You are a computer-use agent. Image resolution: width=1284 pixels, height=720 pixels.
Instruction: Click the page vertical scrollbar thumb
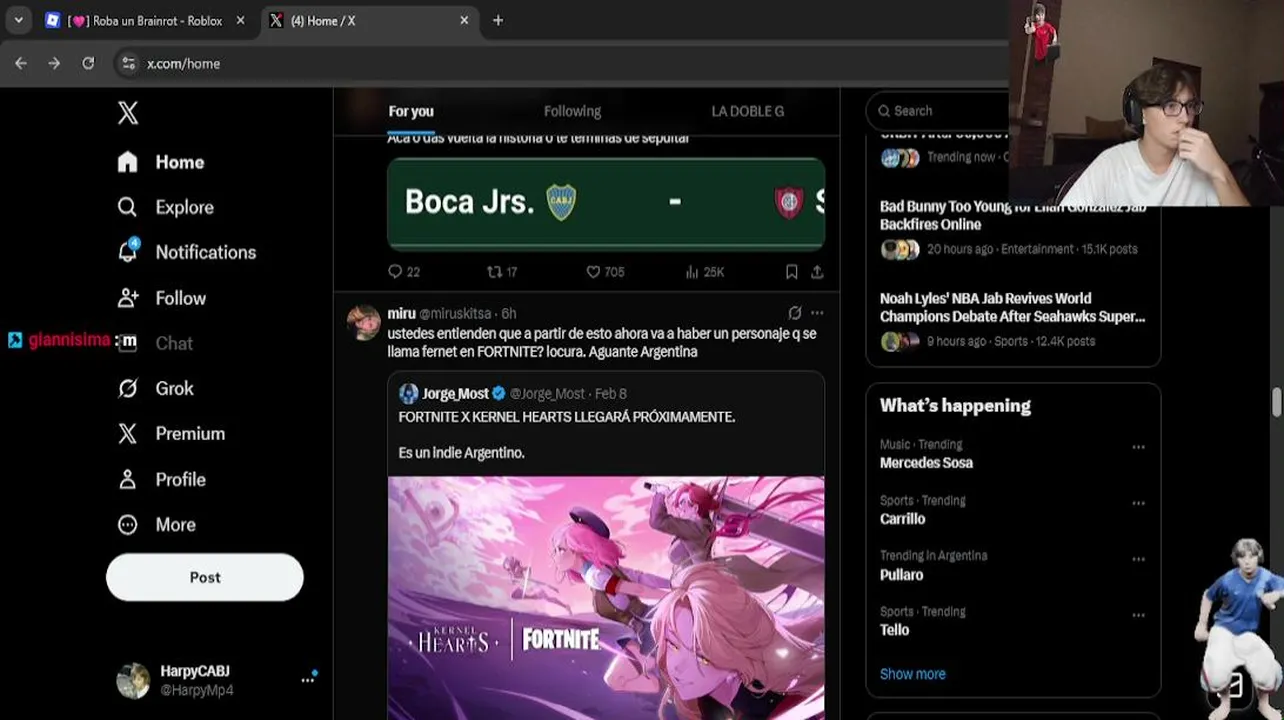1277,402
